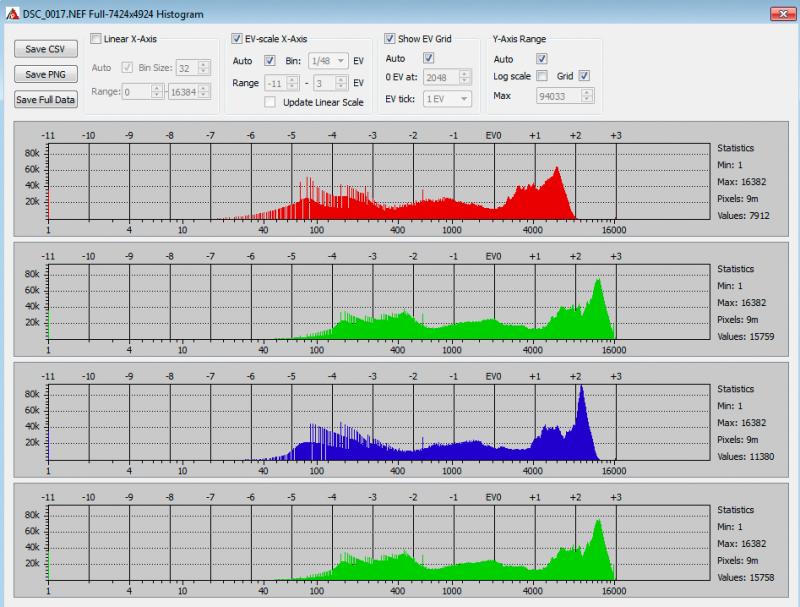800x607 pixels.
Task: Toggle the Y-Axis Grid checkbox
Action: 584,76
